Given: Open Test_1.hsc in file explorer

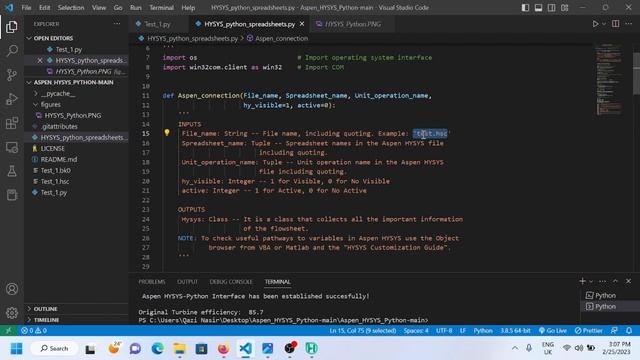Looking at the screenshot, I should tap(55, 181).
